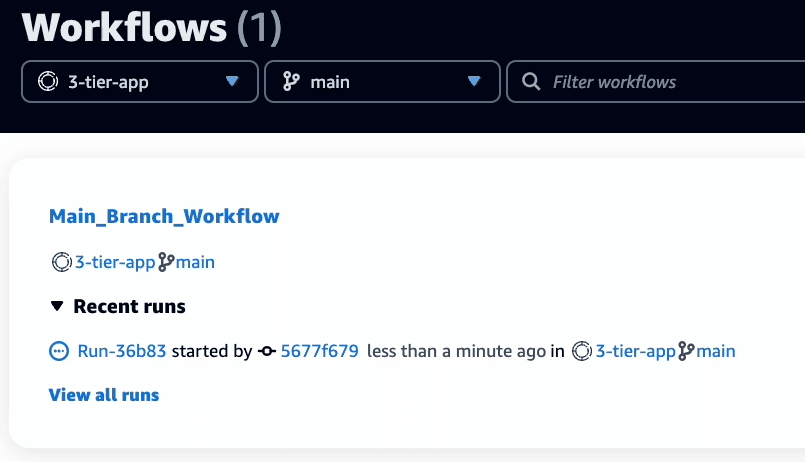Click the branch icon in the main dropdown
This screenshot has height=462, width=805.
tap(291, 81)
